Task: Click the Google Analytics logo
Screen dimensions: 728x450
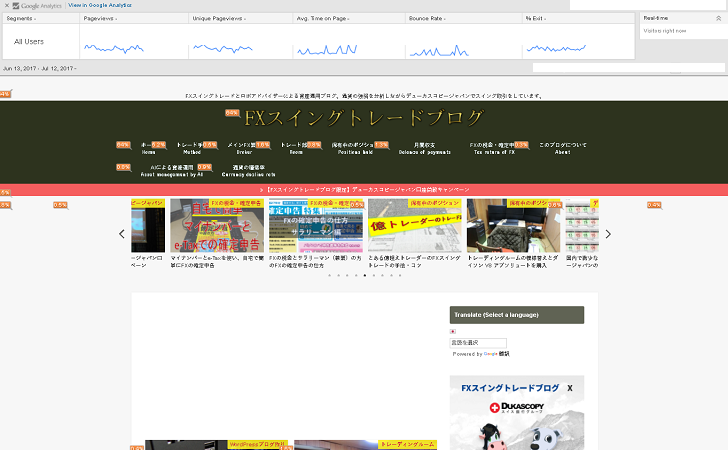Action: [x=37, y=6]
